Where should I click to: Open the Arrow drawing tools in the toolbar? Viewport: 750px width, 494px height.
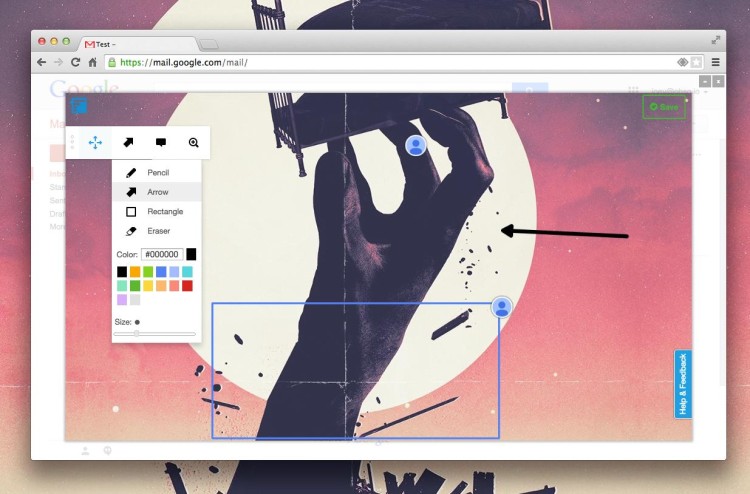click(x=128, y=143)
